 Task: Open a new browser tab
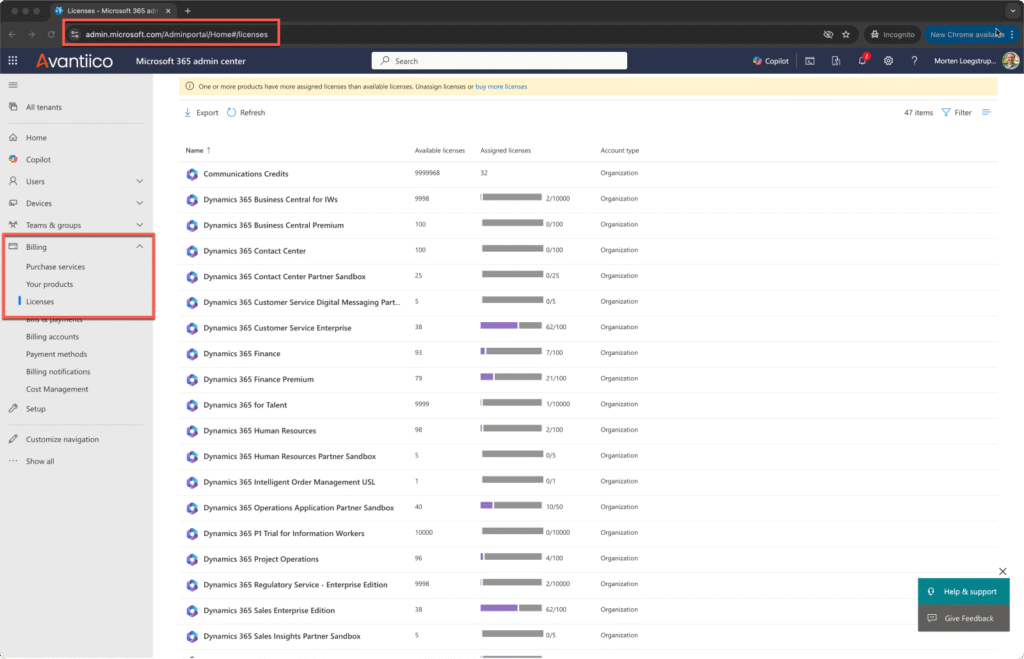[187, 10]
